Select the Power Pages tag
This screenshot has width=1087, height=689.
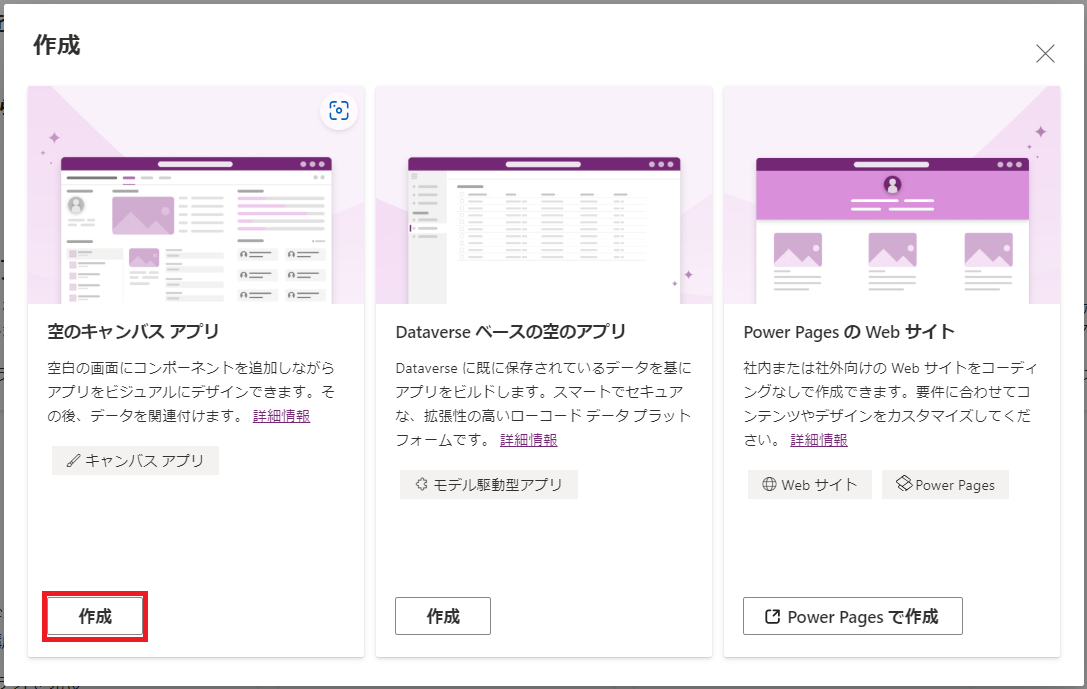945,485
